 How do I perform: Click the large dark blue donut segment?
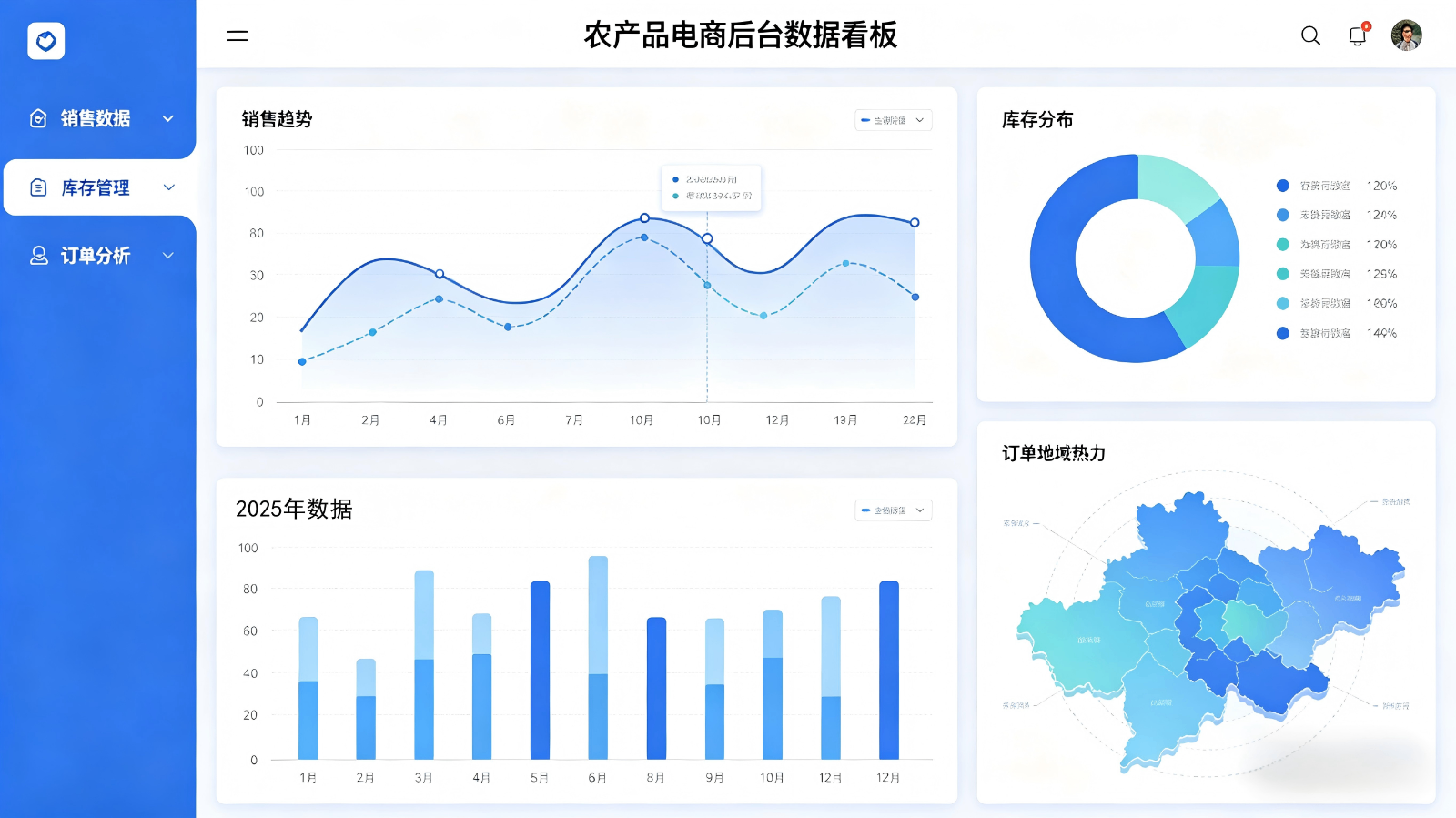[x=1056, y=273]
